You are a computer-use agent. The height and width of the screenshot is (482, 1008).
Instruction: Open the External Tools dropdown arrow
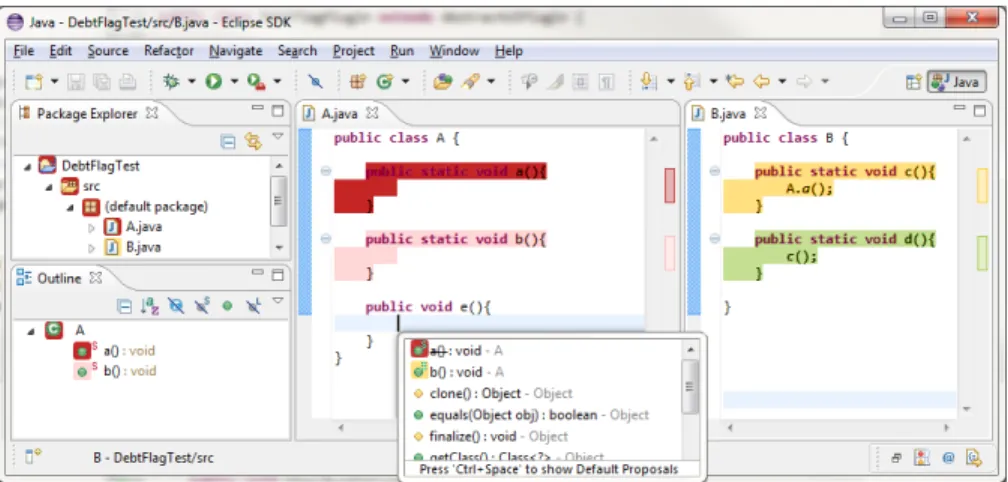coord(277,82)
